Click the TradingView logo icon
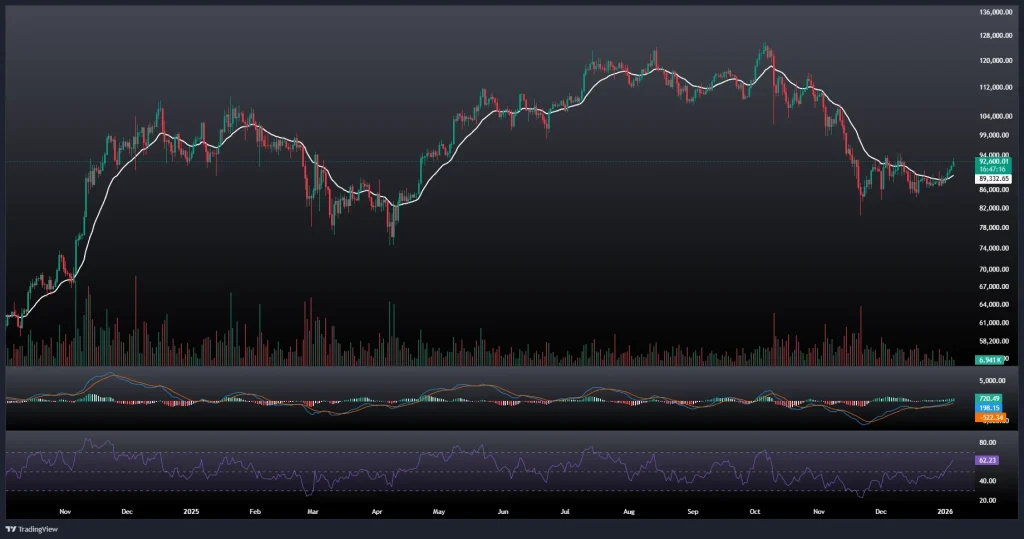The width and height of the screenshot is (1024, 539). [x=11, y=528]
